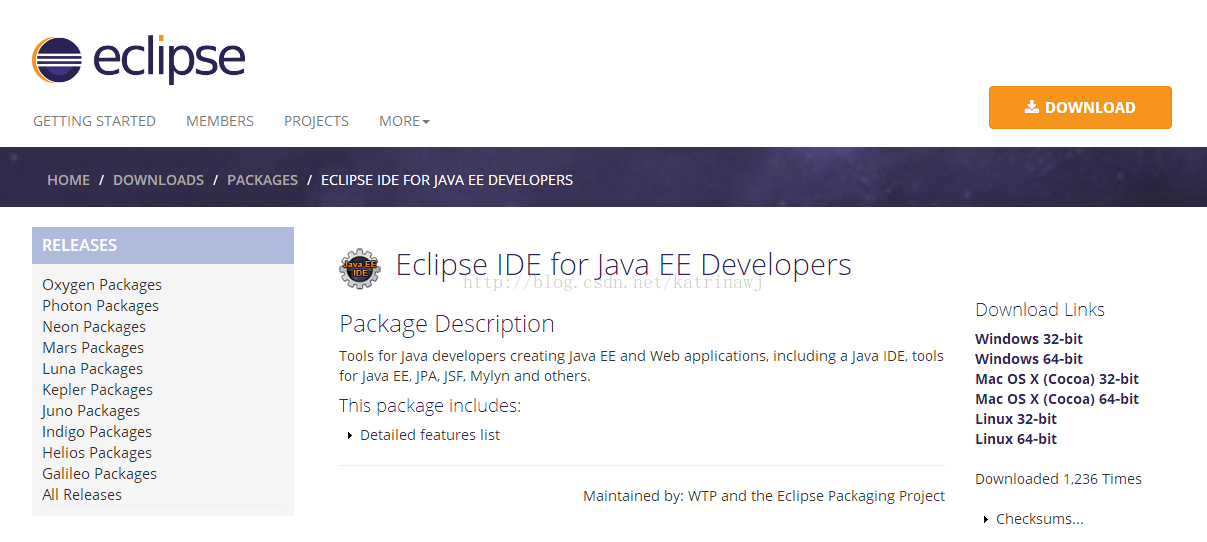The width and height of the screenshot is (1207, 542).
Task: Click ECLIPSE IDE FOR JAVA EE DEVELOPERS breadcrumb
Action: [x=447, y=180]
